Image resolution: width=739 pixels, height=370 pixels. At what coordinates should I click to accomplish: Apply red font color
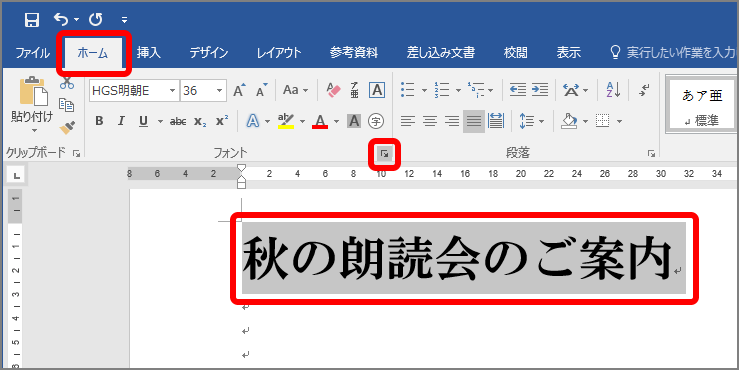point(320,121)
